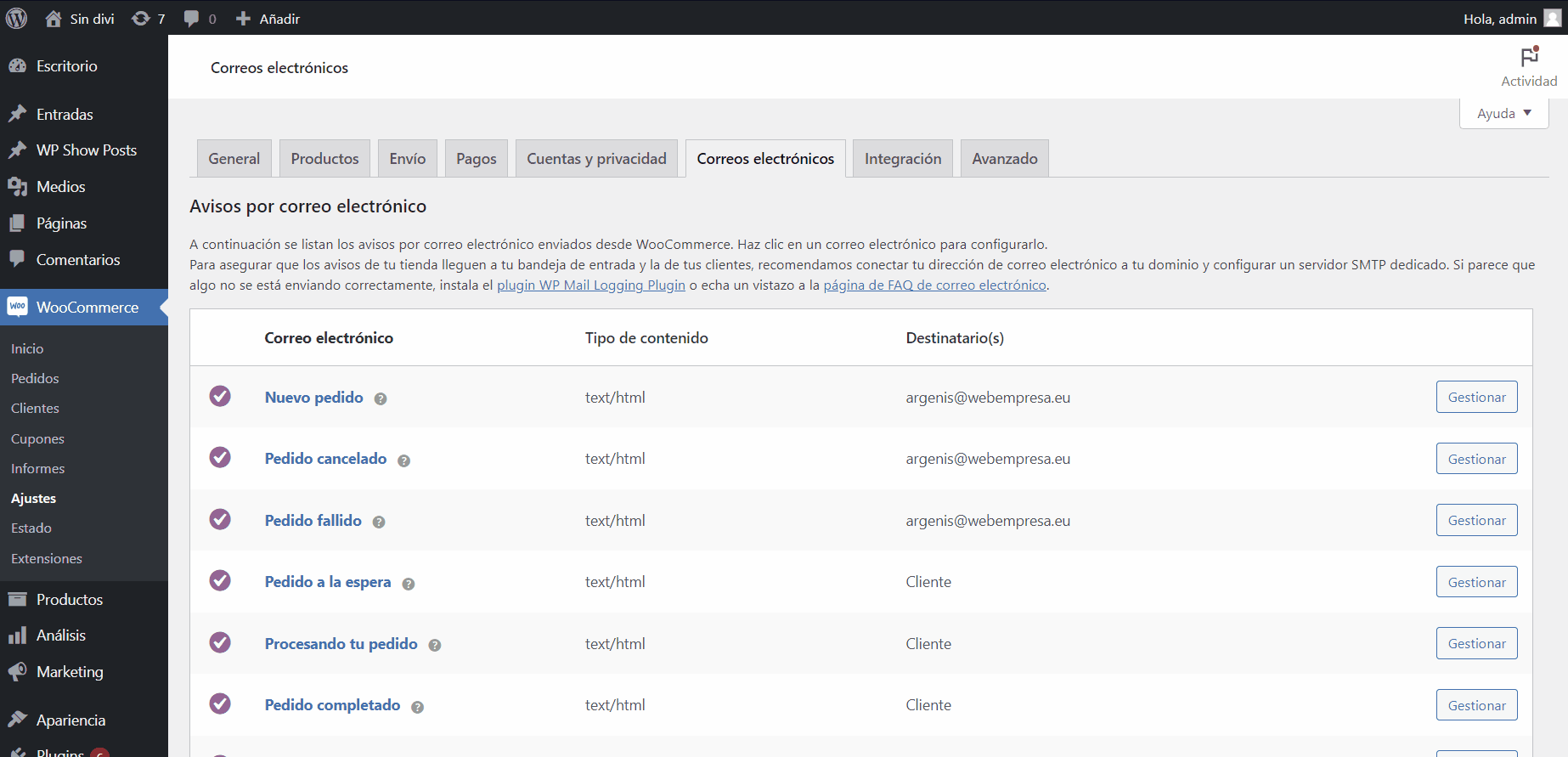Click the Análisis chart icon in sidebar
Screen dimensions: 1568x757
[x=17, y=636]
